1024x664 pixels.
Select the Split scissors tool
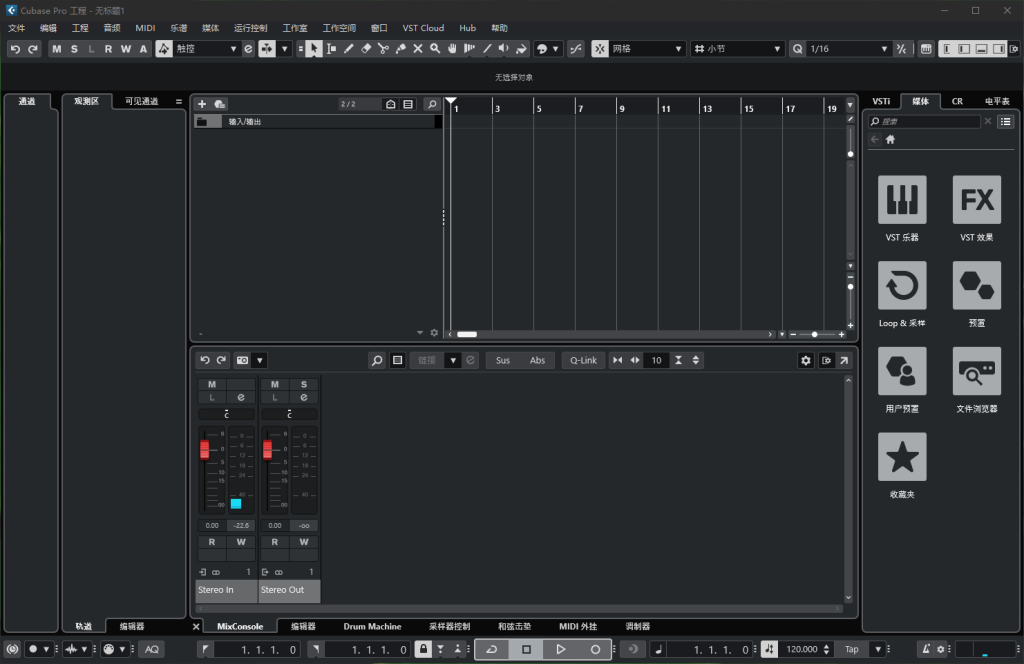pos(383,49)
